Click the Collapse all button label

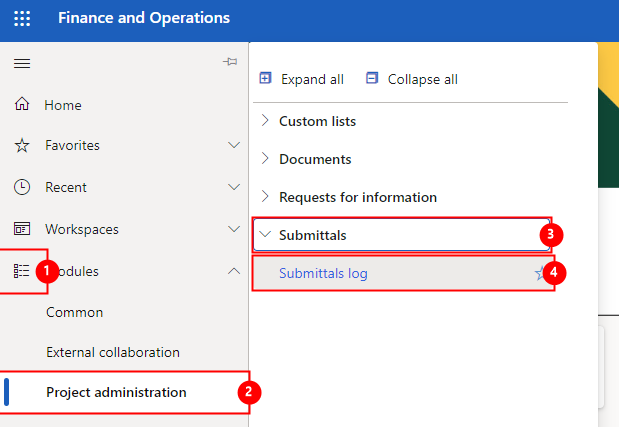[423, 79]
